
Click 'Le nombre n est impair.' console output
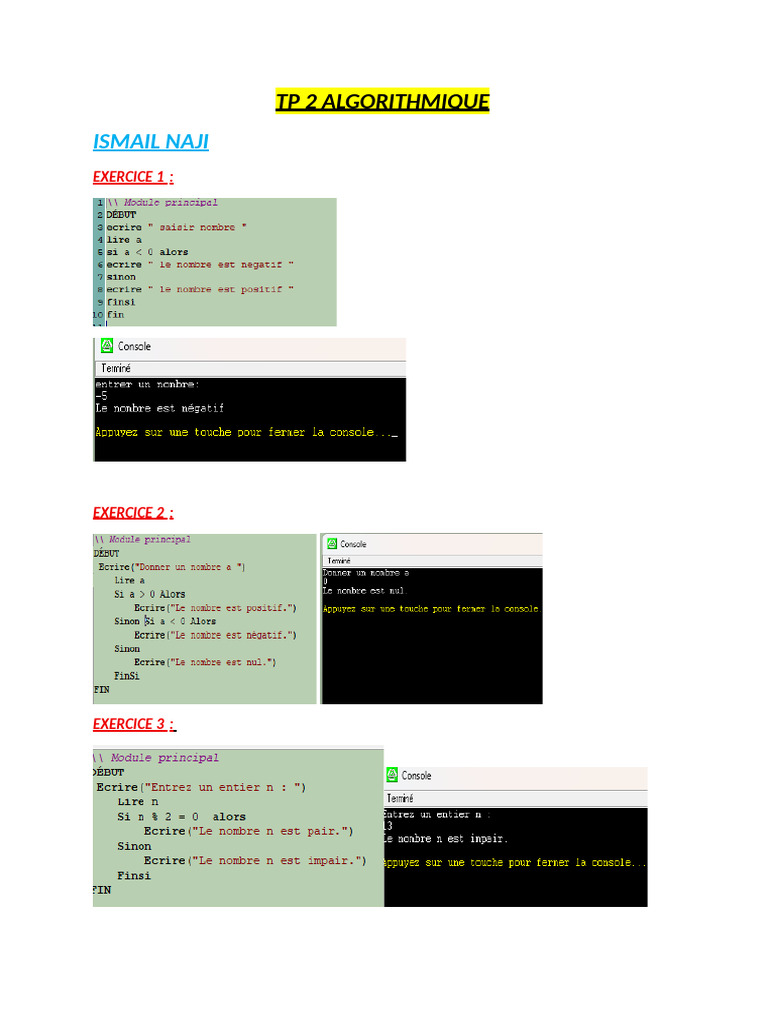pyautogui.click(x=445, y=839)
